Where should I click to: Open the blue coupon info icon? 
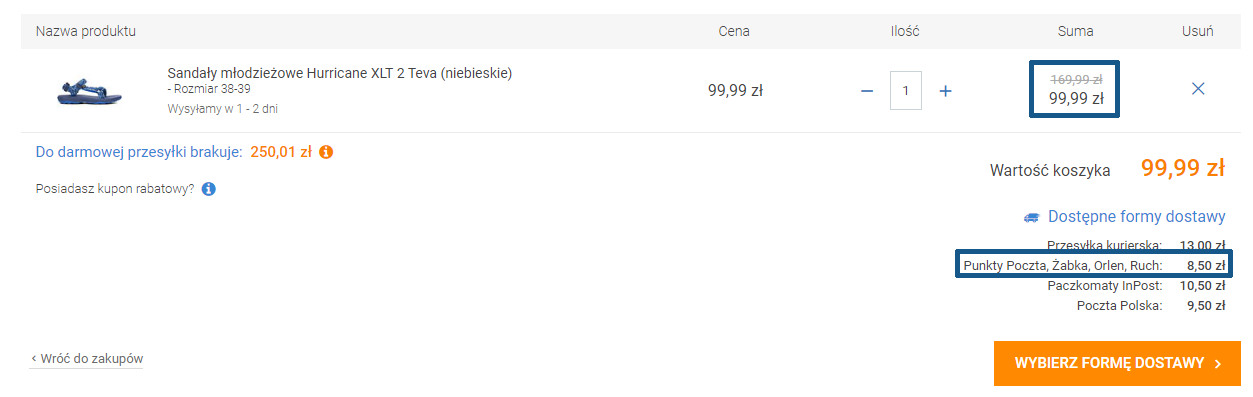[208, 188]
